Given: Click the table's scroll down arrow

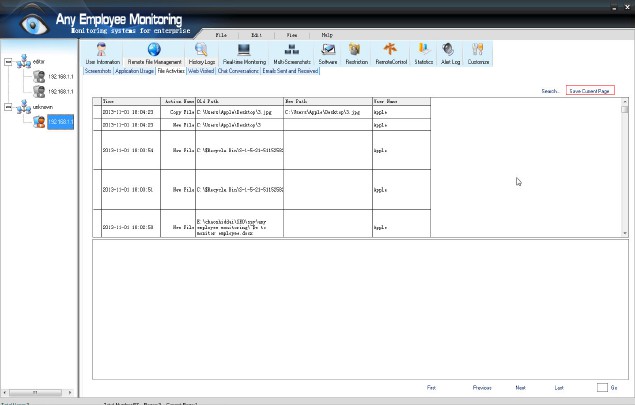Looking at the screenshot, I should click(x=625, y=233).
